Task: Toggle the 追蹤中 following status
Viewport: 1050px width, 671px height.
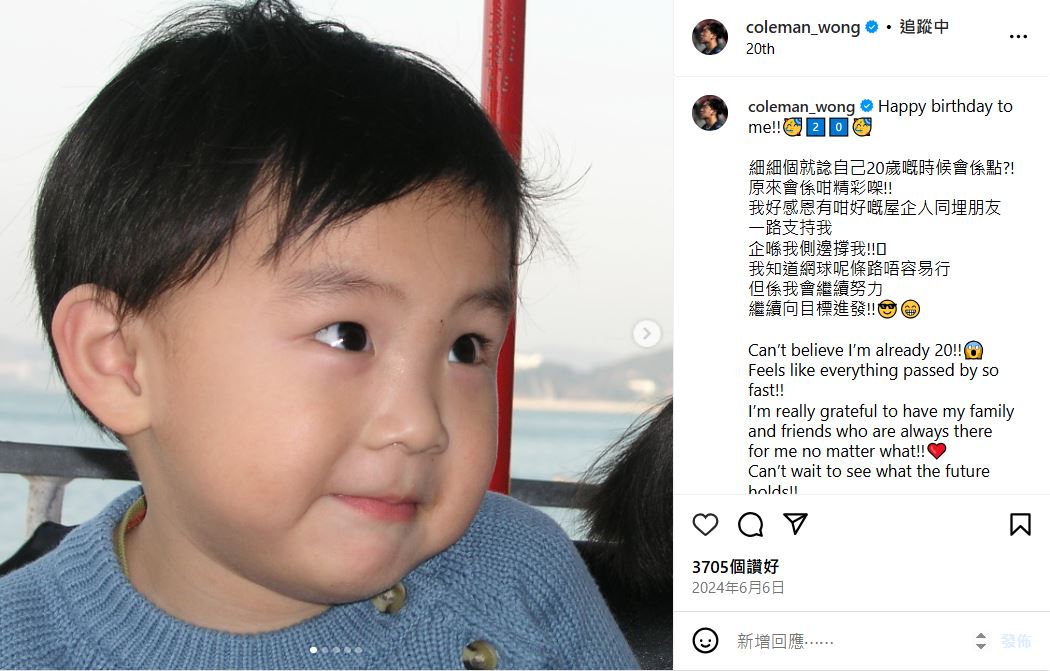Action: [923, 27]
